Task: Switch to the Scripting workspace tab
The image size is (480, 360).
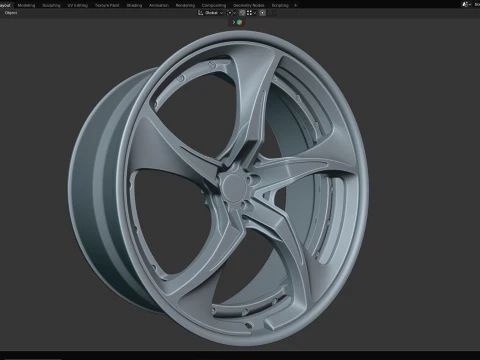Action: (280, 5)
